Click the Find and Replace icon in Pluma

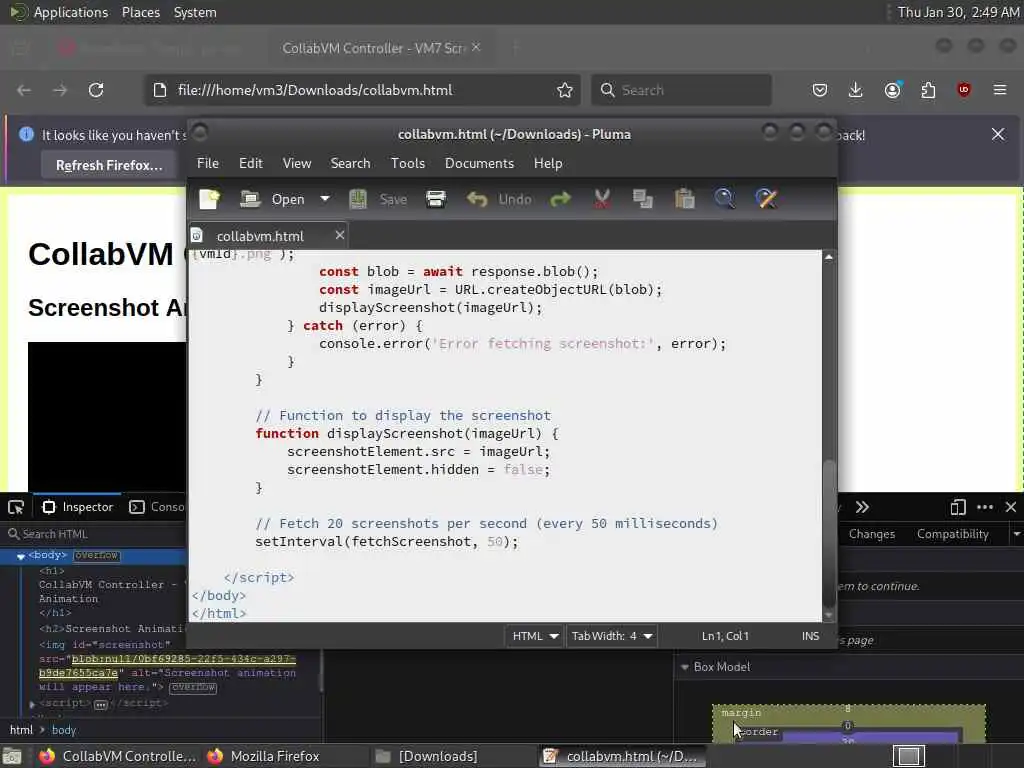(x=766, y=199)
